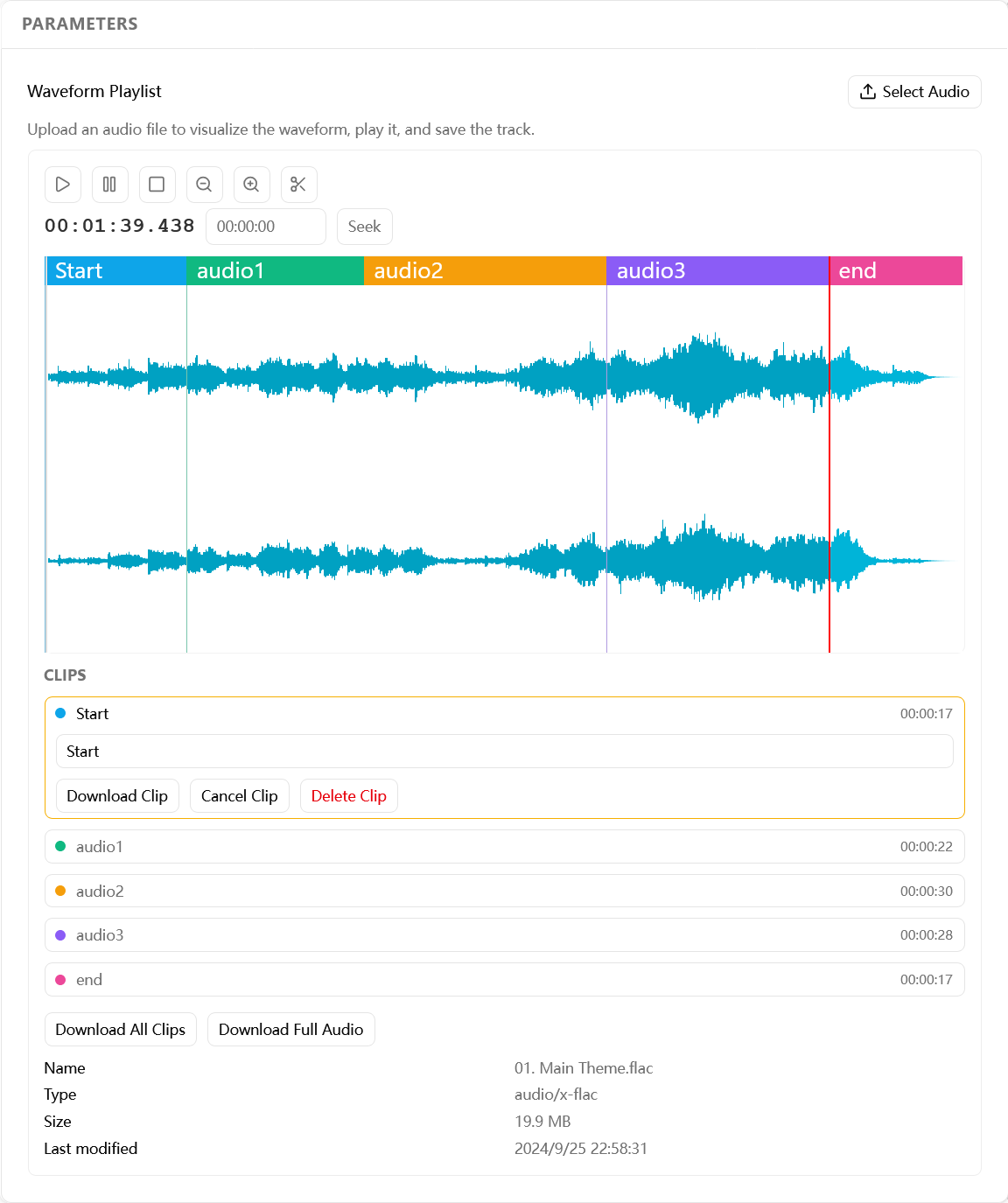This screenshot has width=1008, height=1203.
Task: Click the audio3 segment on the timeline
Action: (x=717, y=270)
